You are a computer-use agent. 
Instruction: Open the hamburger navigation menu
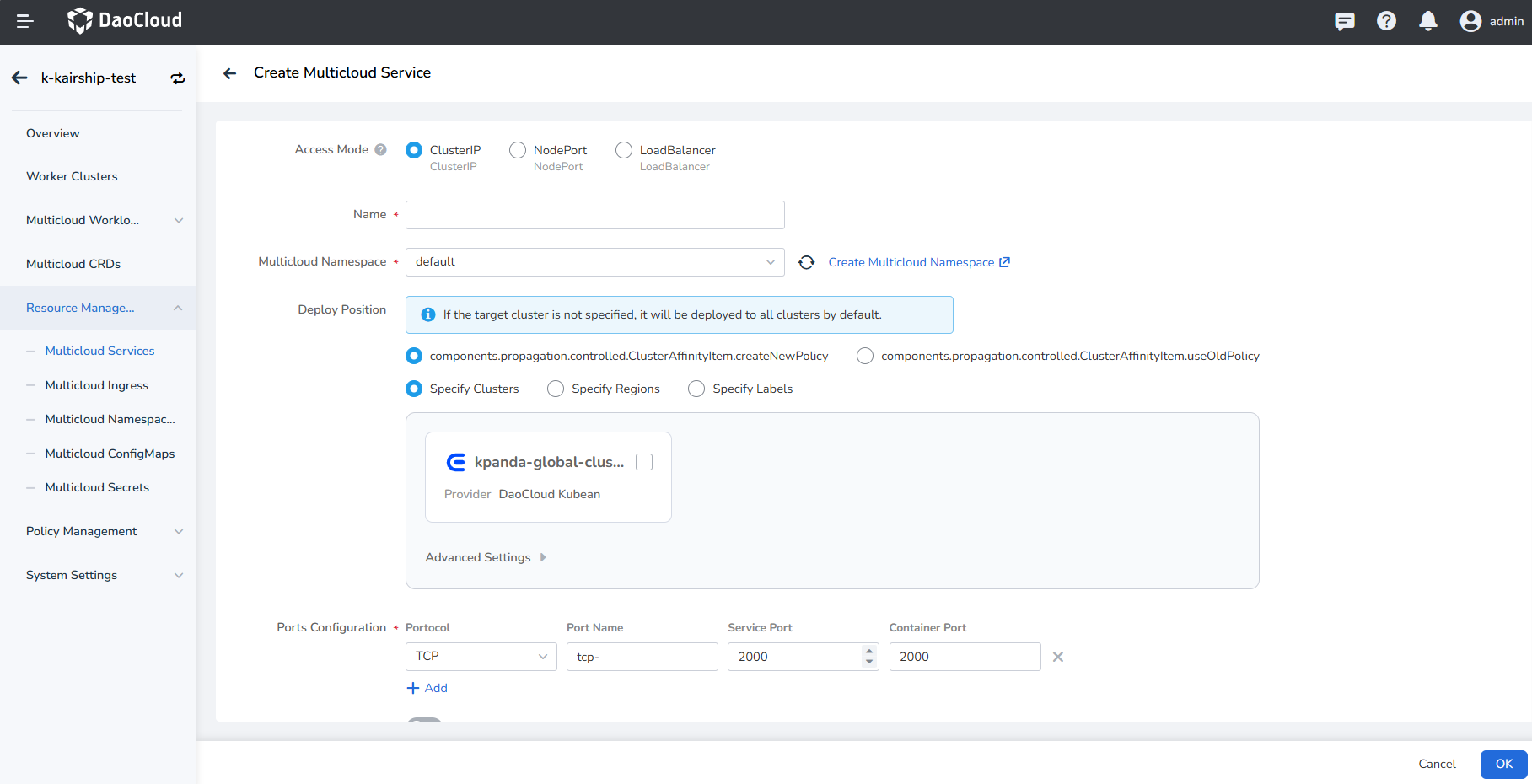[25, 21]
